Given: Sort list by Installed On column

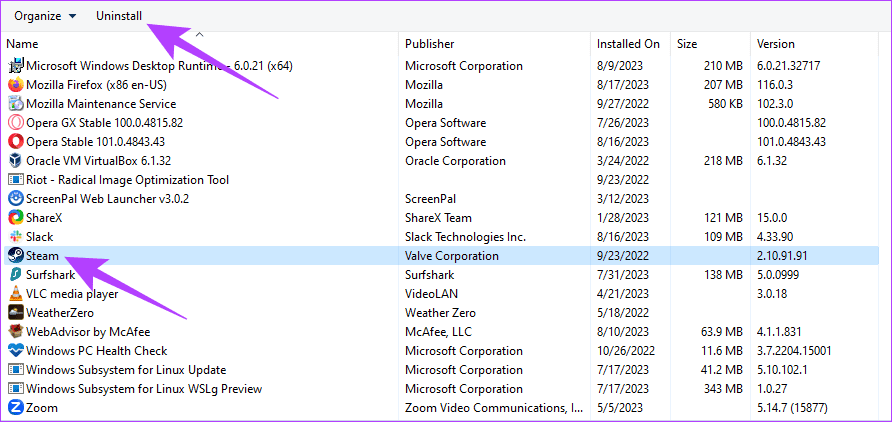Looking at the screenshot, I should tap(630, 44).
